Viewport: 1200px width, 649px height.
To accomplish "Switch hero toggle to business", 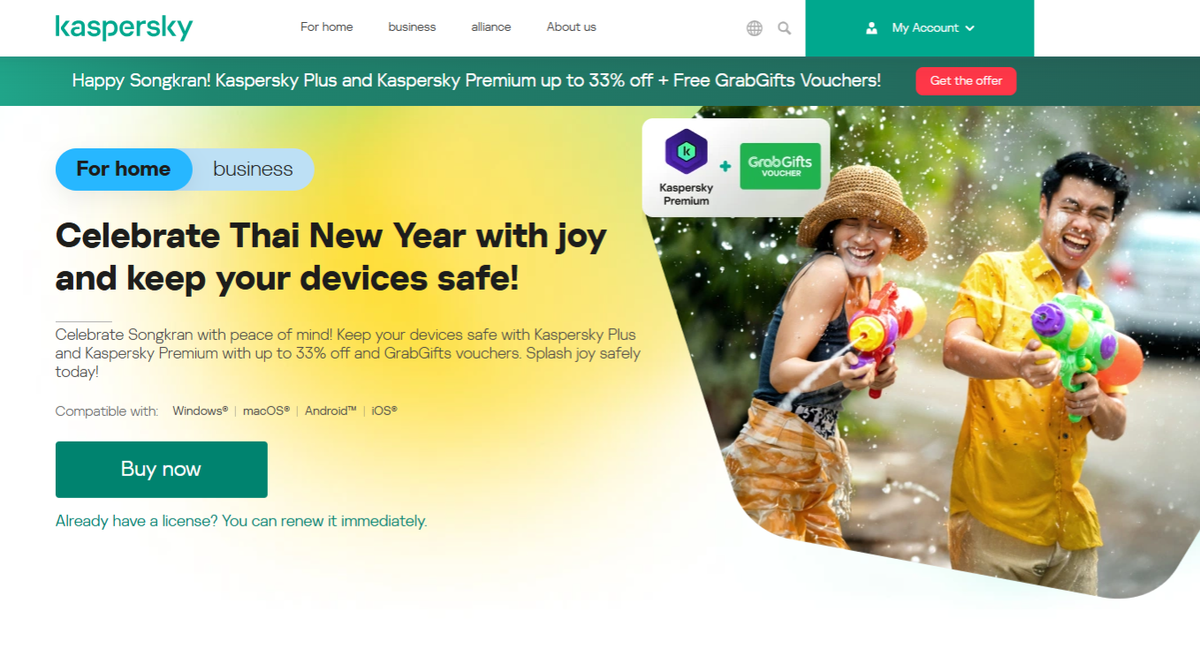I will tap(253, 169).
